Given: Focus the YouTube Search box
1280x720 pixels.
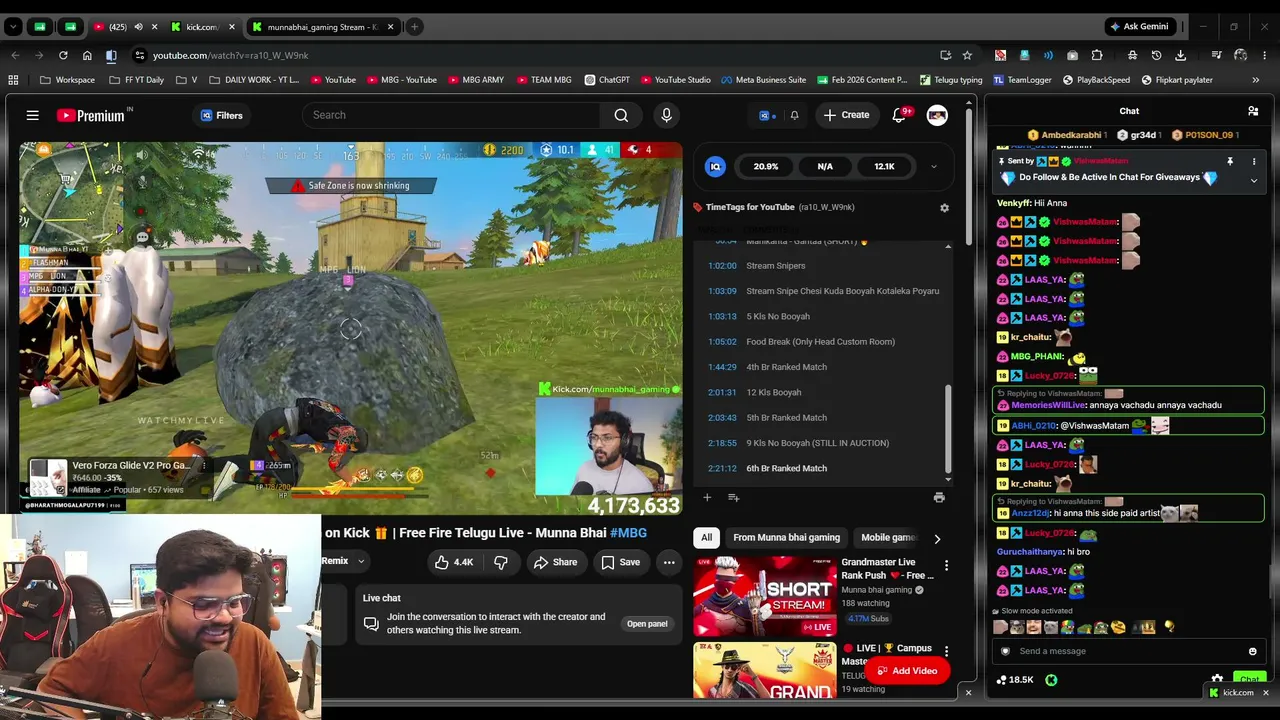Looking at the screenshot, I should pyautogui.click(x=451, y=115).
